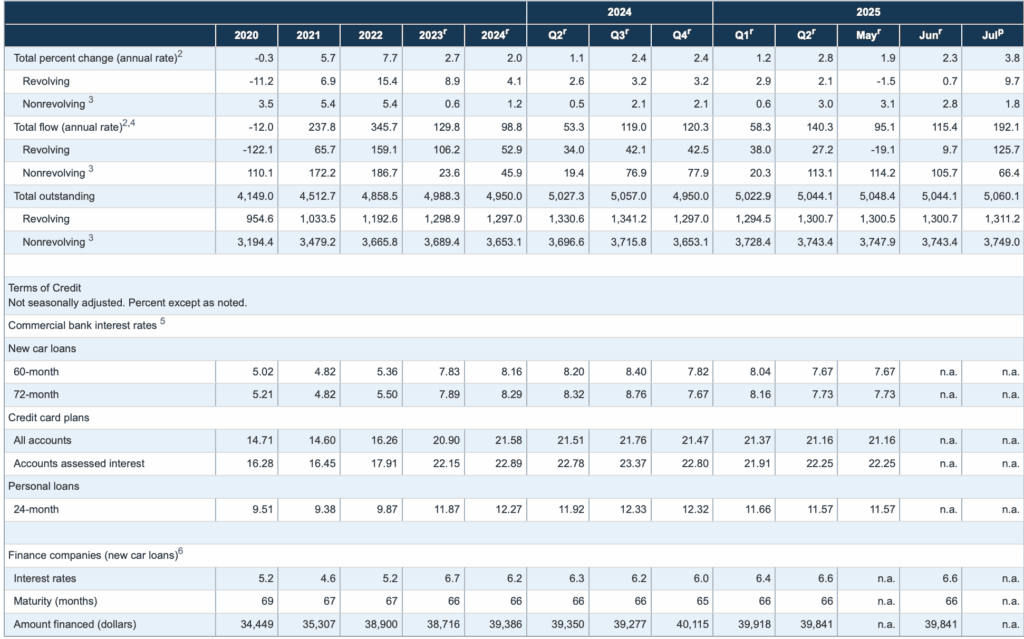
Task: Select the Total outstanding row label
Action: point(57,197)
